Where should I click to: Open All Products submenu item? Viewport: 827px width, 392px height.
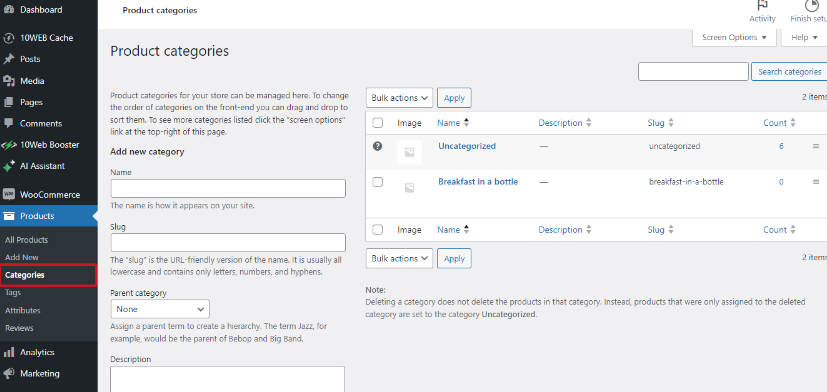pos(26,240)
